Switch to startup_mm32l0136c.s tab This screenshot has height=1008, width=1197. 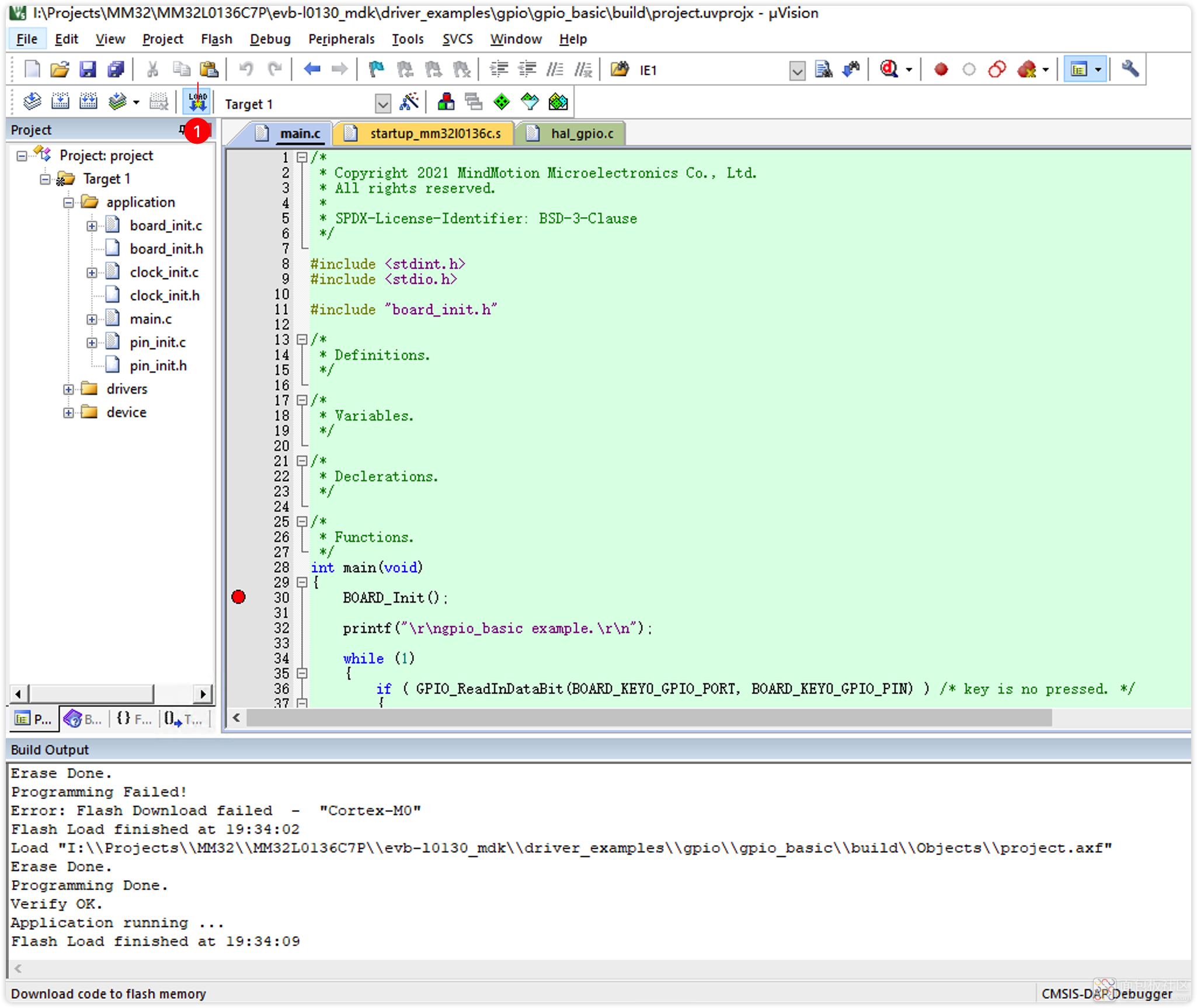[x=424, y=134]
